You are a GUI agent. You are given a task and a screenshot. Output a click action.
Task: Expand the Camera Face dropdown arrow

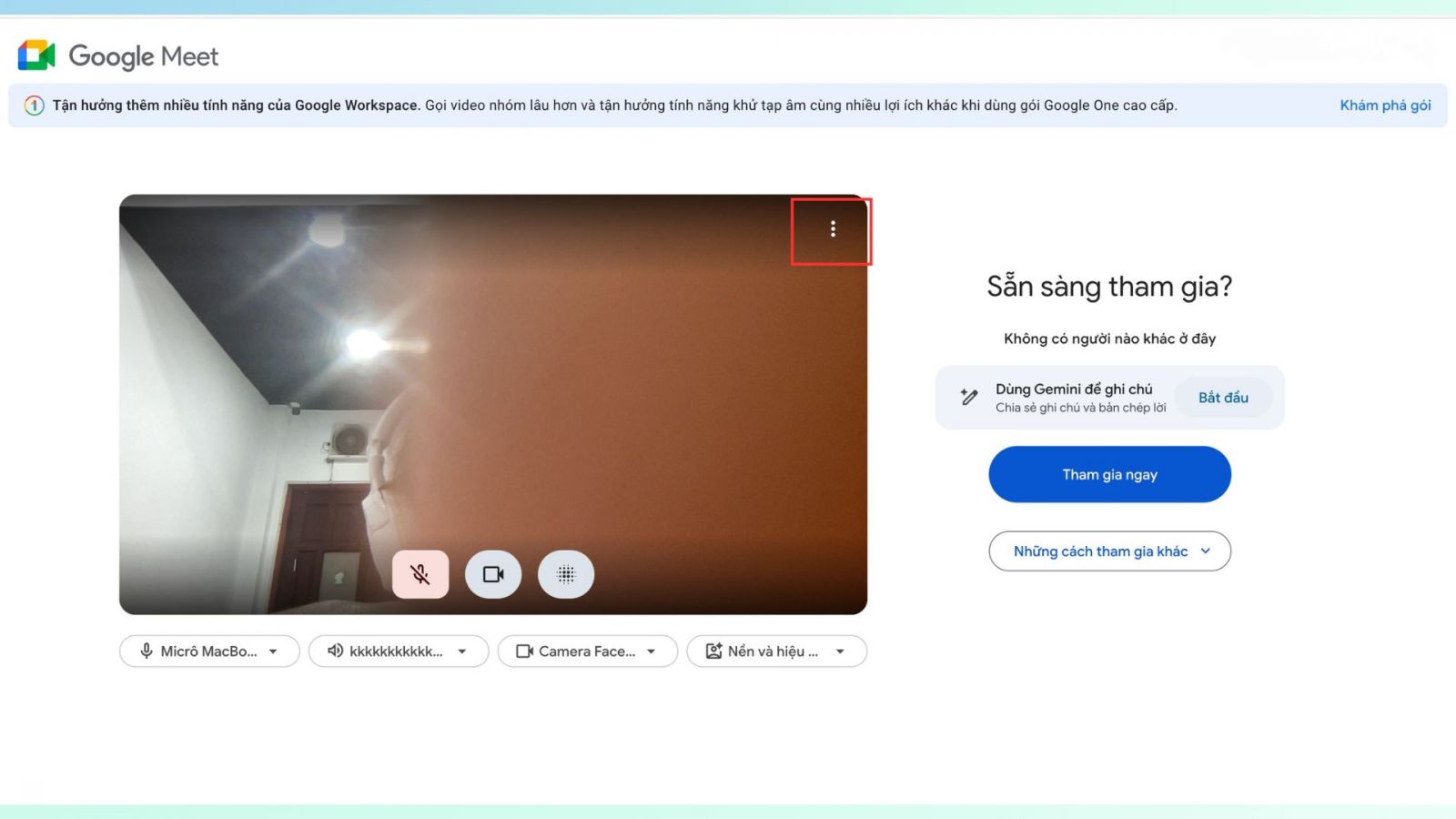[652, 652]
